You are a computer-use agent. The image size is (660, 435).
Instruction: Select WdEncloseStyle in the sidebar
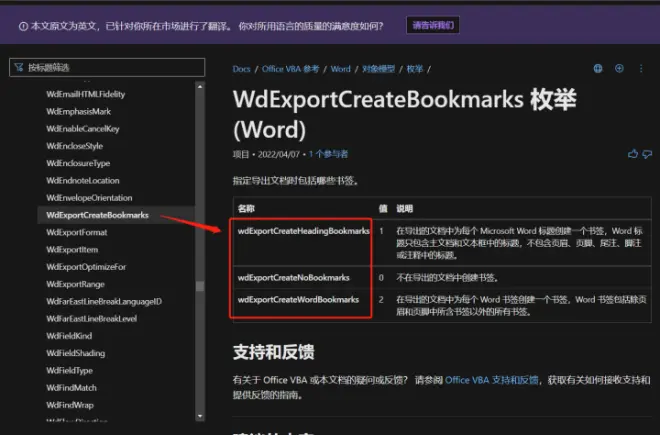pyautogui.click(x=75, y=146)
